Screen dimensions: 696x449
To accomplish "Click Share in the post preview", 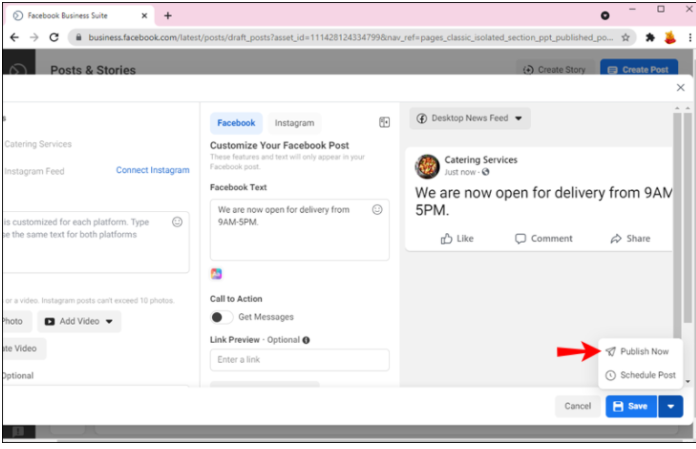I will [630, 239].
